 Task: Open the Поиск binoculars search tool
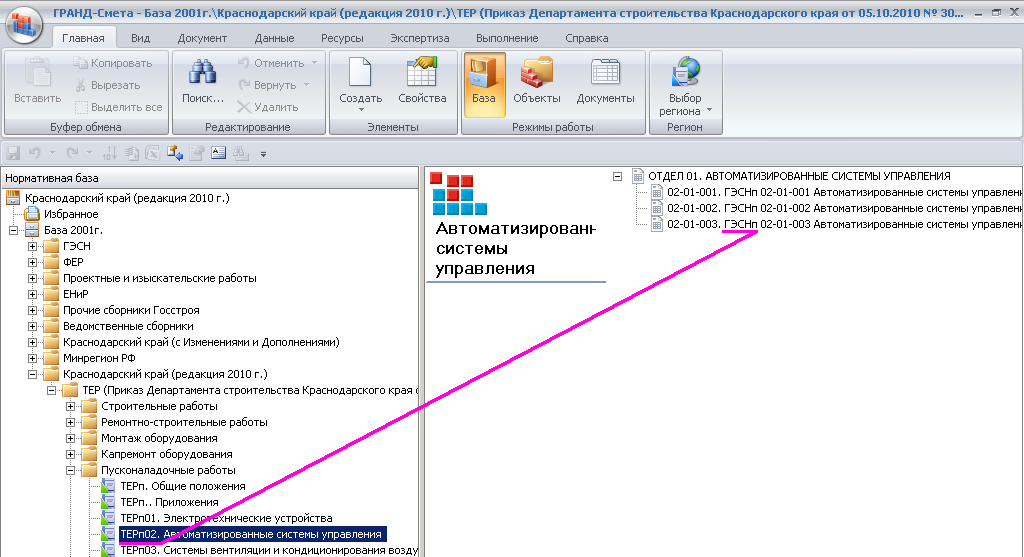coord(202,81)
